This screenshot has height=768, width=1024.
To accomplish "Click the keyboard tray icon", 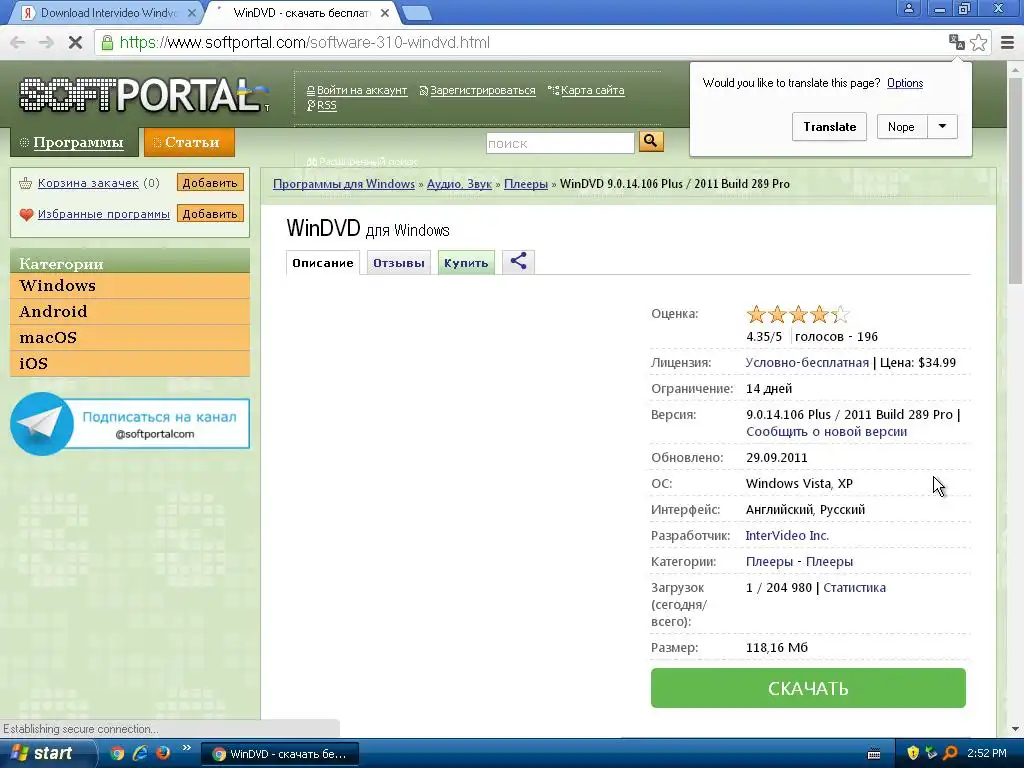I will click(x=874, y=754).
